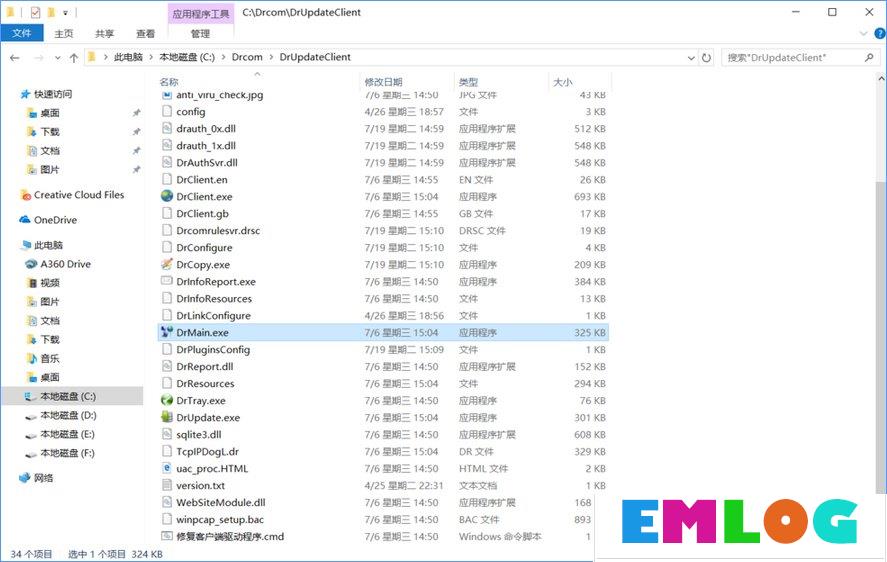Click the Refresh address bar button
Screen dimensions: 887x562
tap(707, 58)
